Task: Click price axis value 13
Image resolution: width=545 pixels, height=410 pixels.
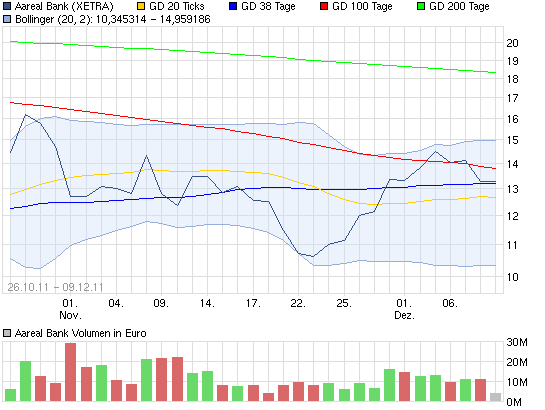Action: 512,189
